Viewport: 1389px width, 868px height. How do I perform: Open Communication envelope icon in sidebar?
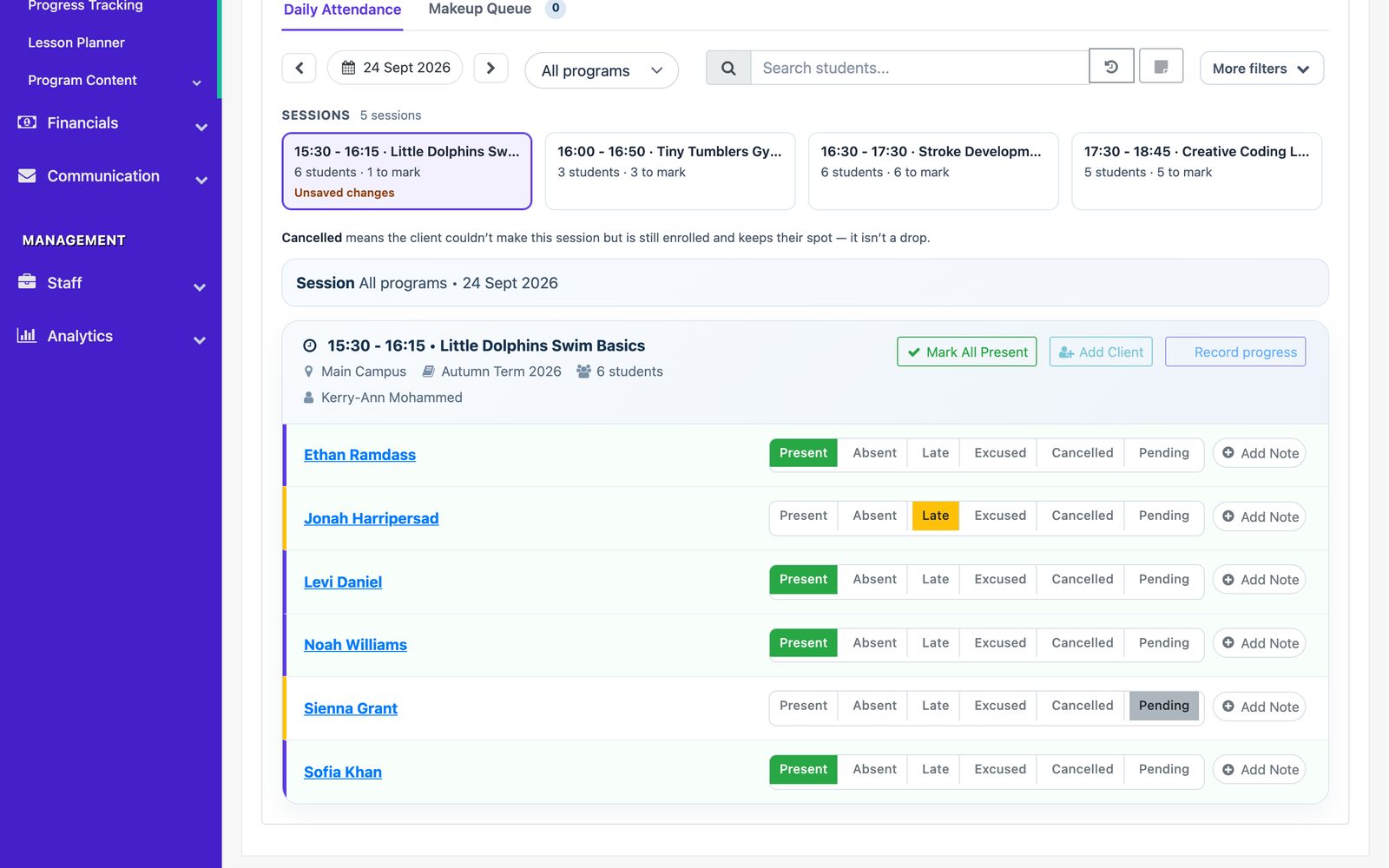pyautogui.click(x=27, y=175)
